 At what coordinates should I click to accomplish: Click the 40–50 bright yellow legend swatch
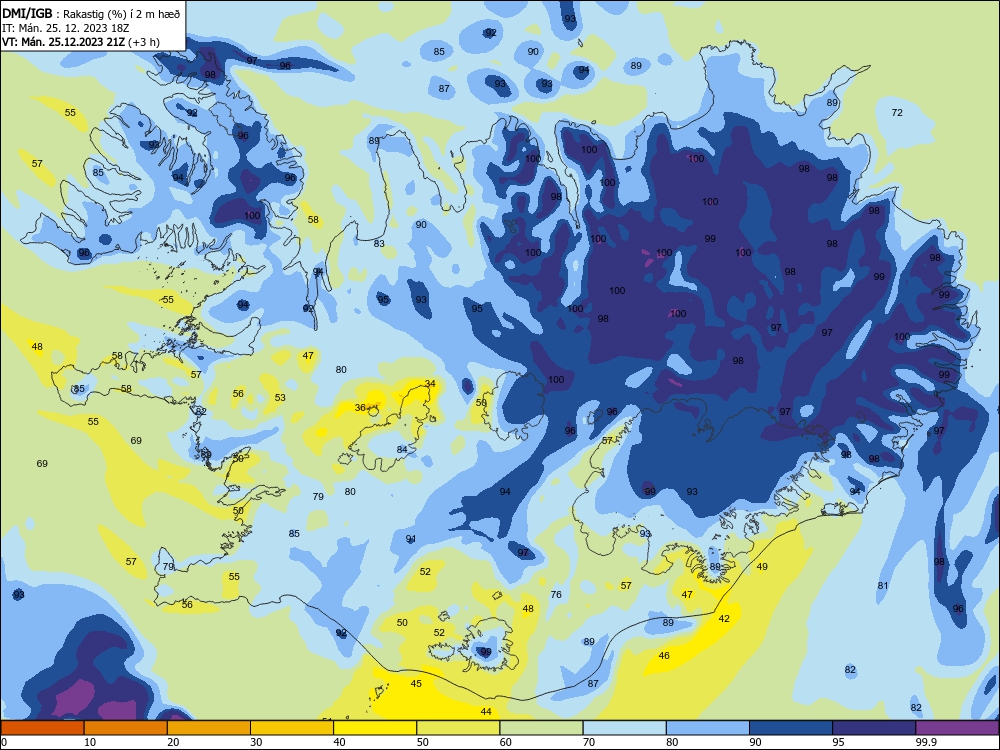pyautogui.click(x=375, y=728)
